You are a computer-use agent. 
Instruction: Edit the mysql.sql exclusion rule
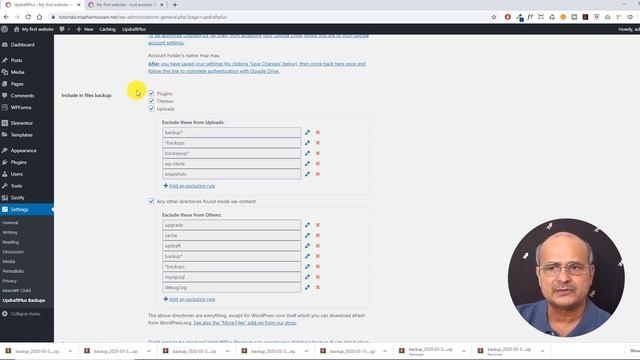[x=307, y=277]
